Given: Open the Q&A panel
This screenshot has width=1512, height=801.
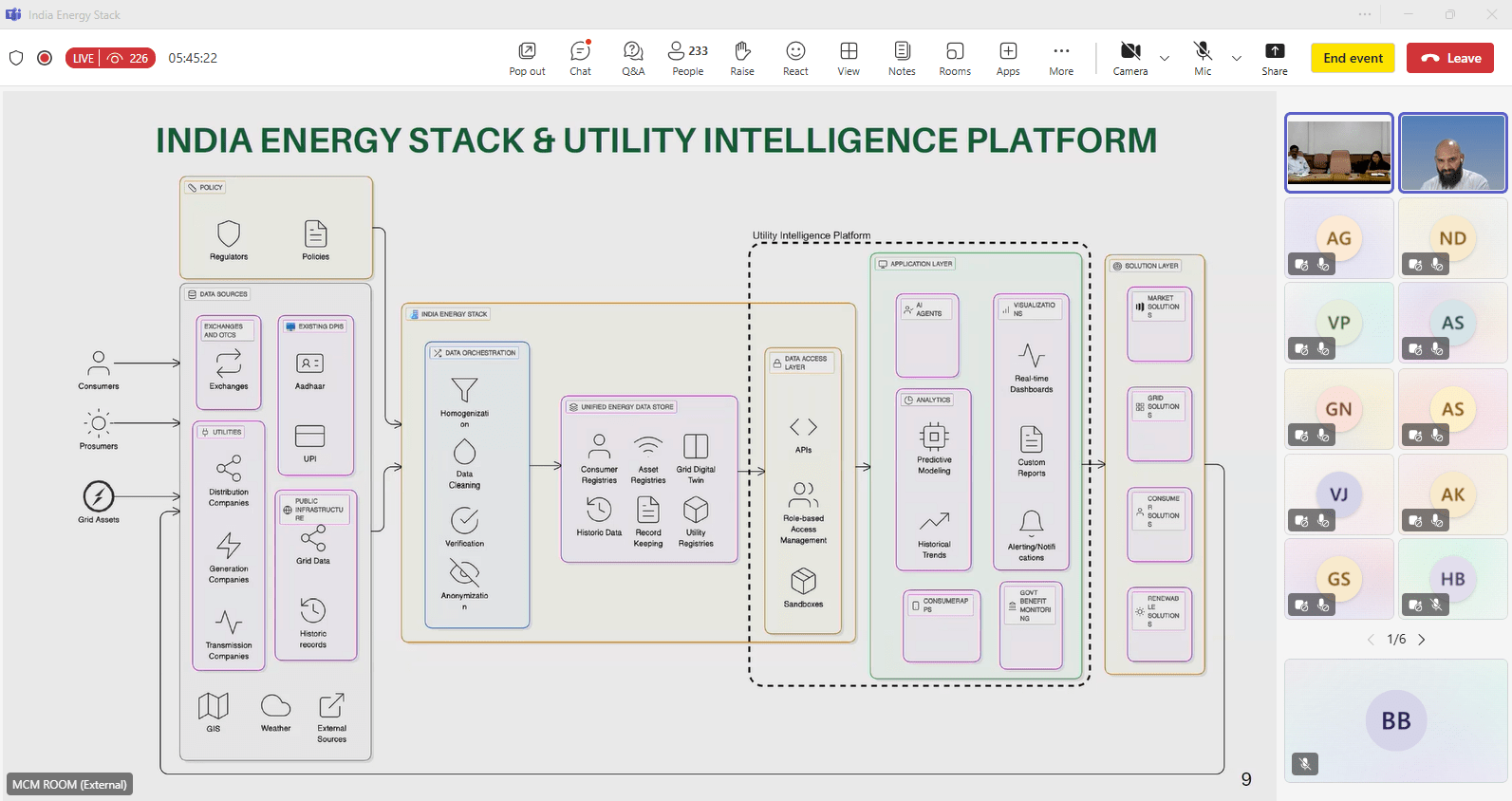Looking at the screenshot, I should (633, 58).
